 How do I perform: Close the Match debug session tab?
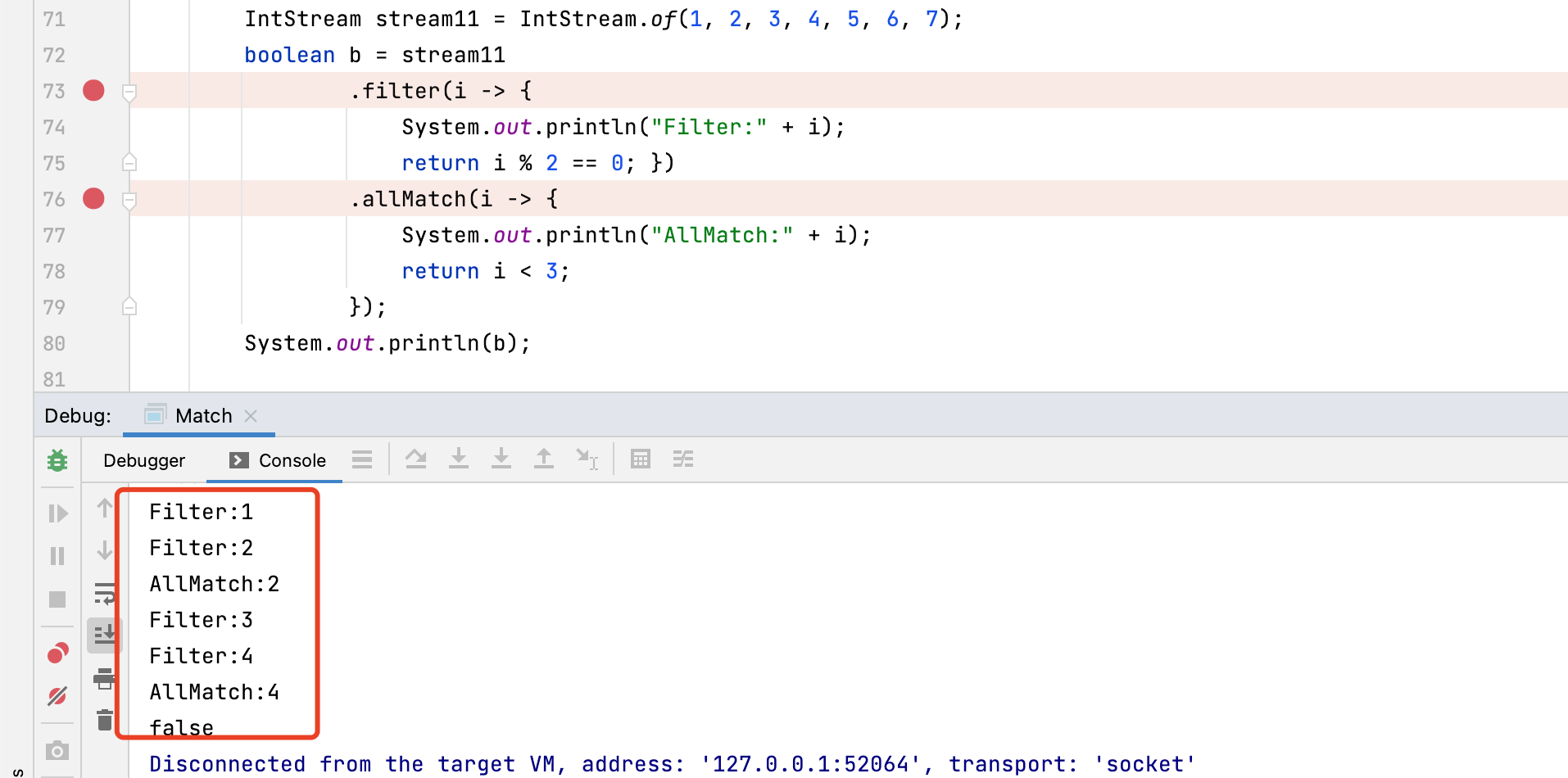pos(252,416)
